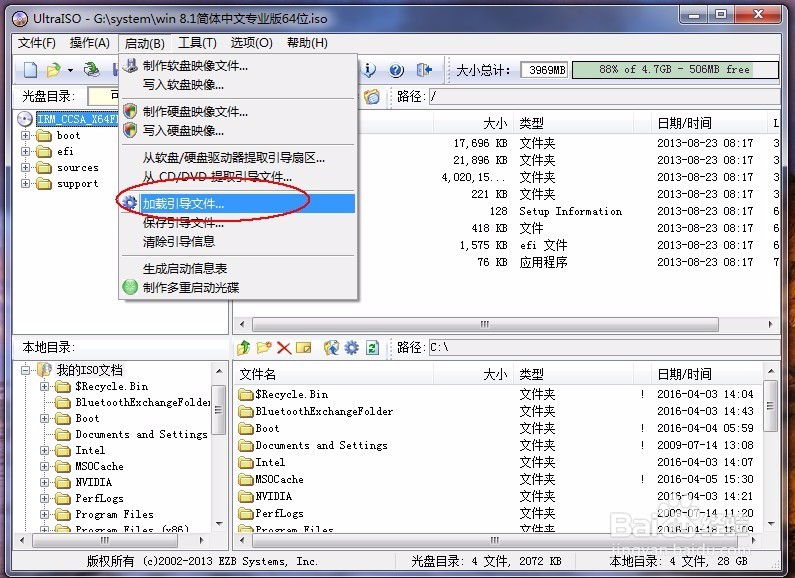Expand MSOCache in the local tree
795x578 pixels.
click(x=45, y=466)
